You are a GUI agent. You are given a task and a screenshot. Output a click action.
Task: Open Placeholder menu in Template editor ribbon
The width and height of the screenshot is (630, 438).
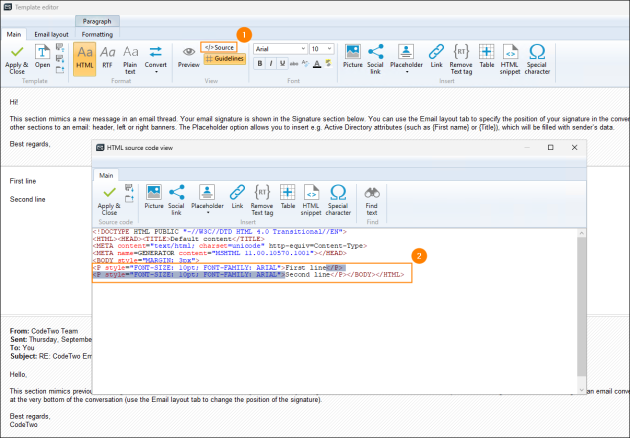406,59
